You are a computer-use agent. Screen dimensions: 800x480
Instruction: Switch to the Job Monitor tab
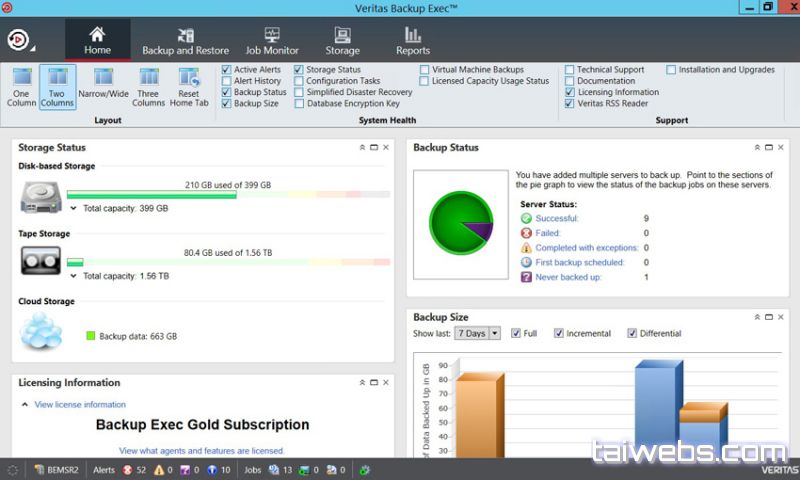[272, 41]
